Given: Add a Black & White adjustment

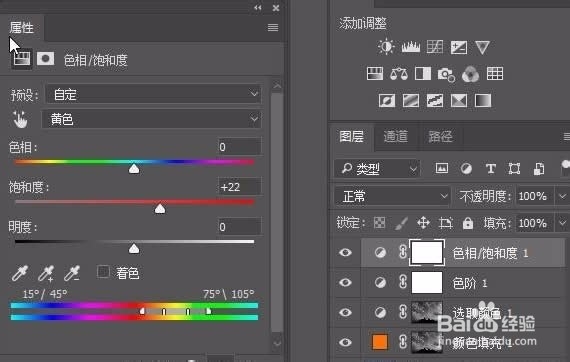Looking at the screenshot, I should click(423, 74).
